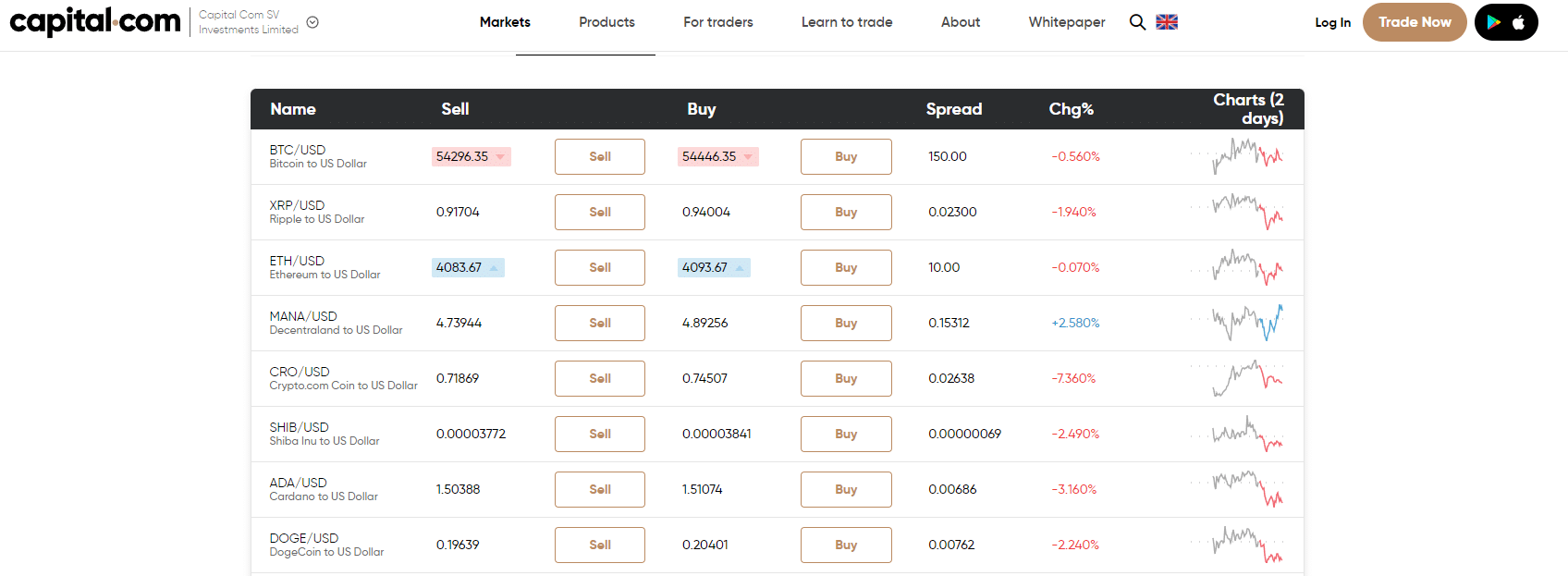Open the For traders menu
The width and height of the screenshot is (1568, 576).
coord(718,22)
